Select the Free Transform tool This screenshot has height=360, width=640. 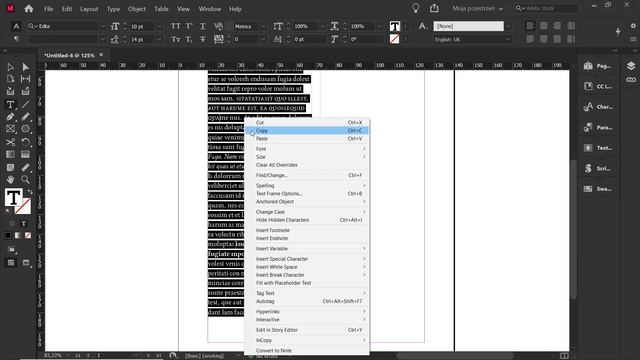click(x=25, y=142)
